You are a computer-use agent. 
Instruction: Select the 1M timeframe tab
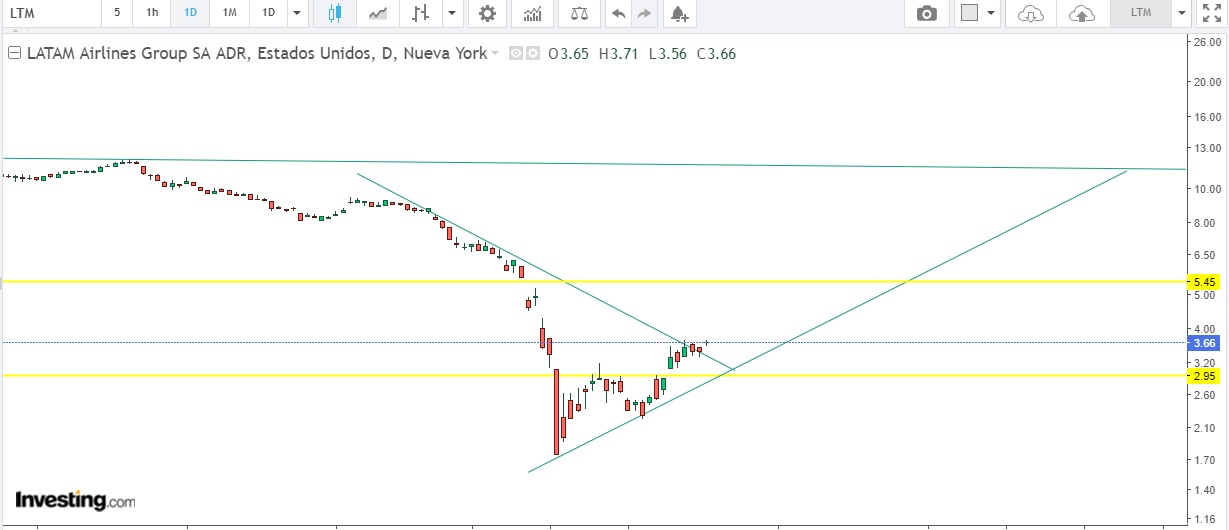click(x=230, y=13)
